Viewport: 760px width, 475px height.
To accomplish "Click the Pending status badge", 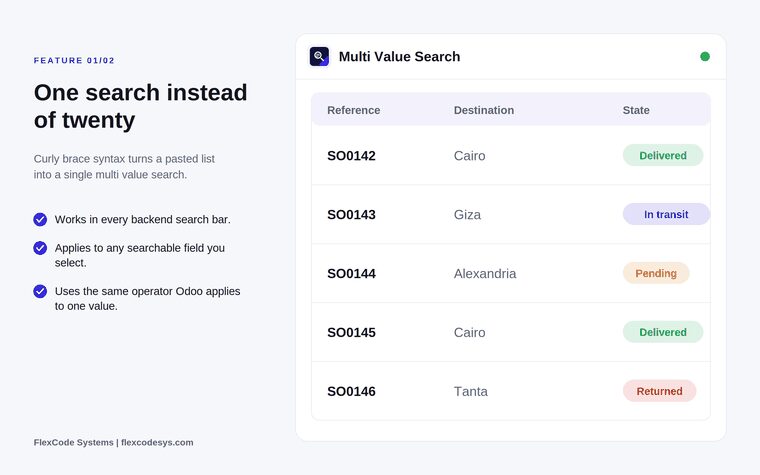I will point(656,273).
